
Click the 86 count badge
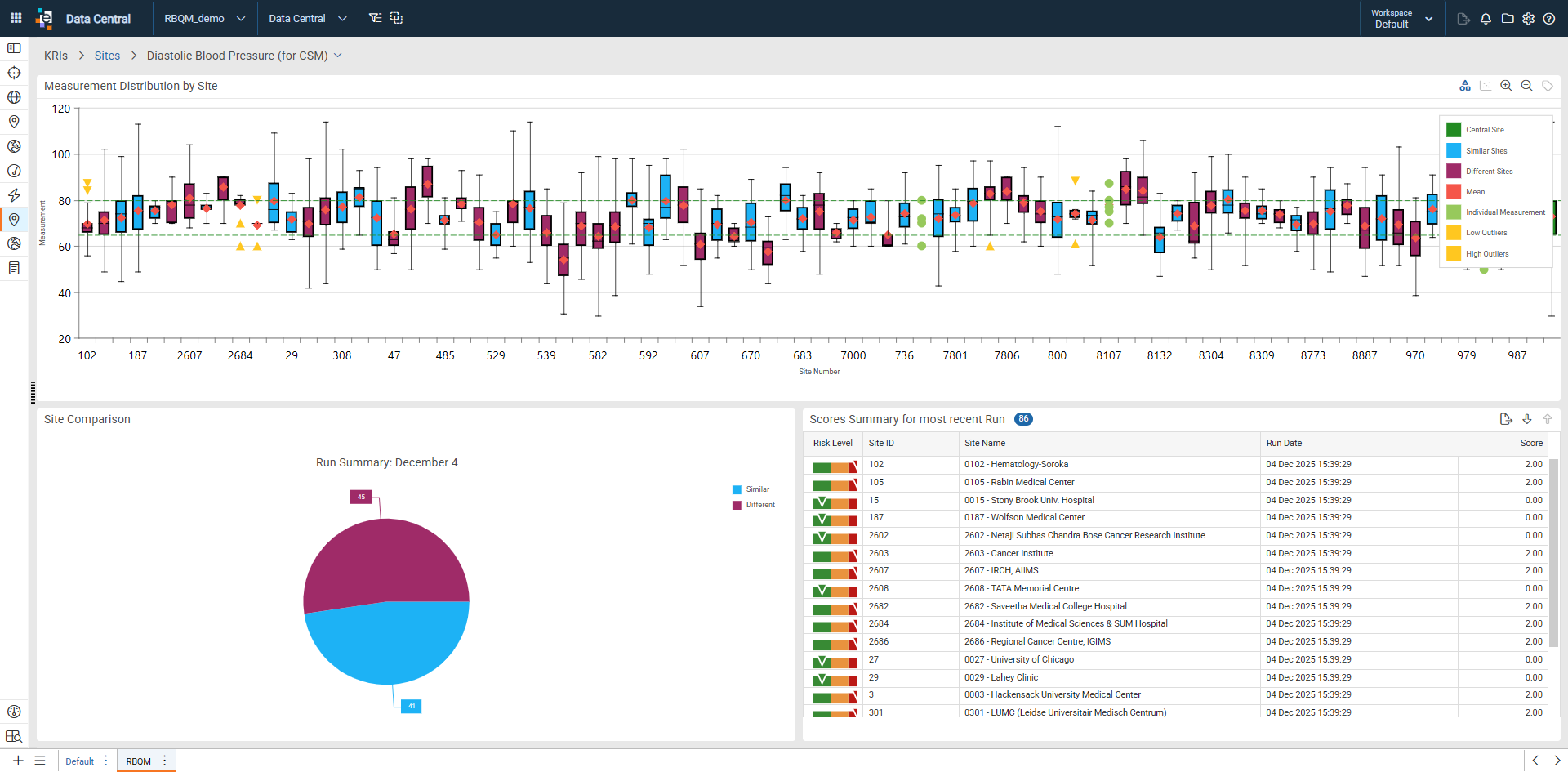tap(1023, 419)
